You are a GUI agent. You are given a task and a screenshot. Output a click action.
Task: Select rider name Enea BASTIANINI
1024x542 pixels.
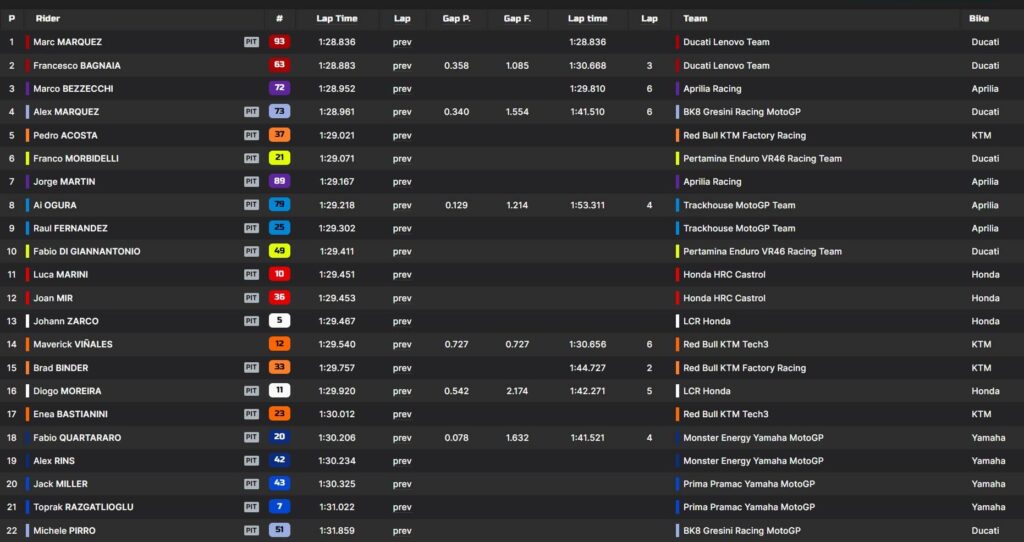pos(71,414)
